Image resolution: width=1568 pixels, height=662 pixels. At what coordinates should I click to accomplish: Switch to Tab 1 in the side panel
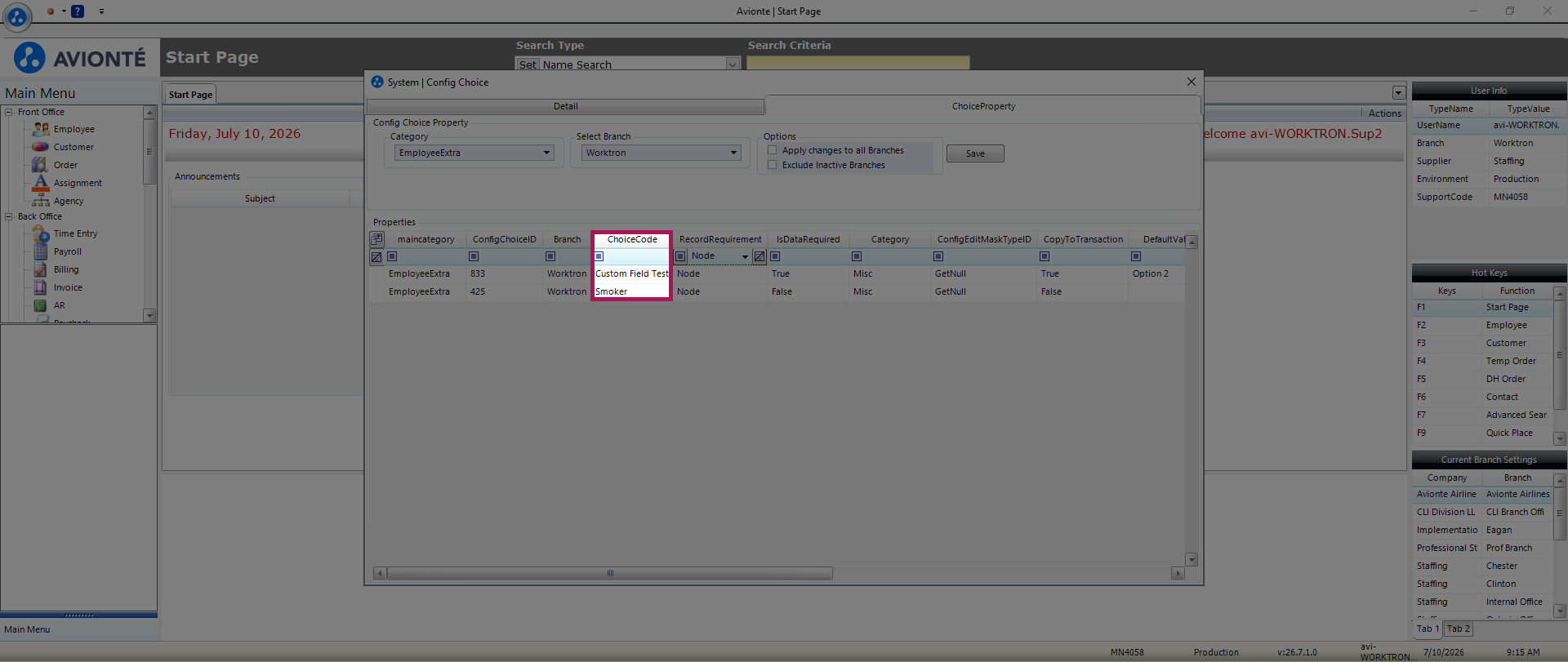coord(1428,629)
